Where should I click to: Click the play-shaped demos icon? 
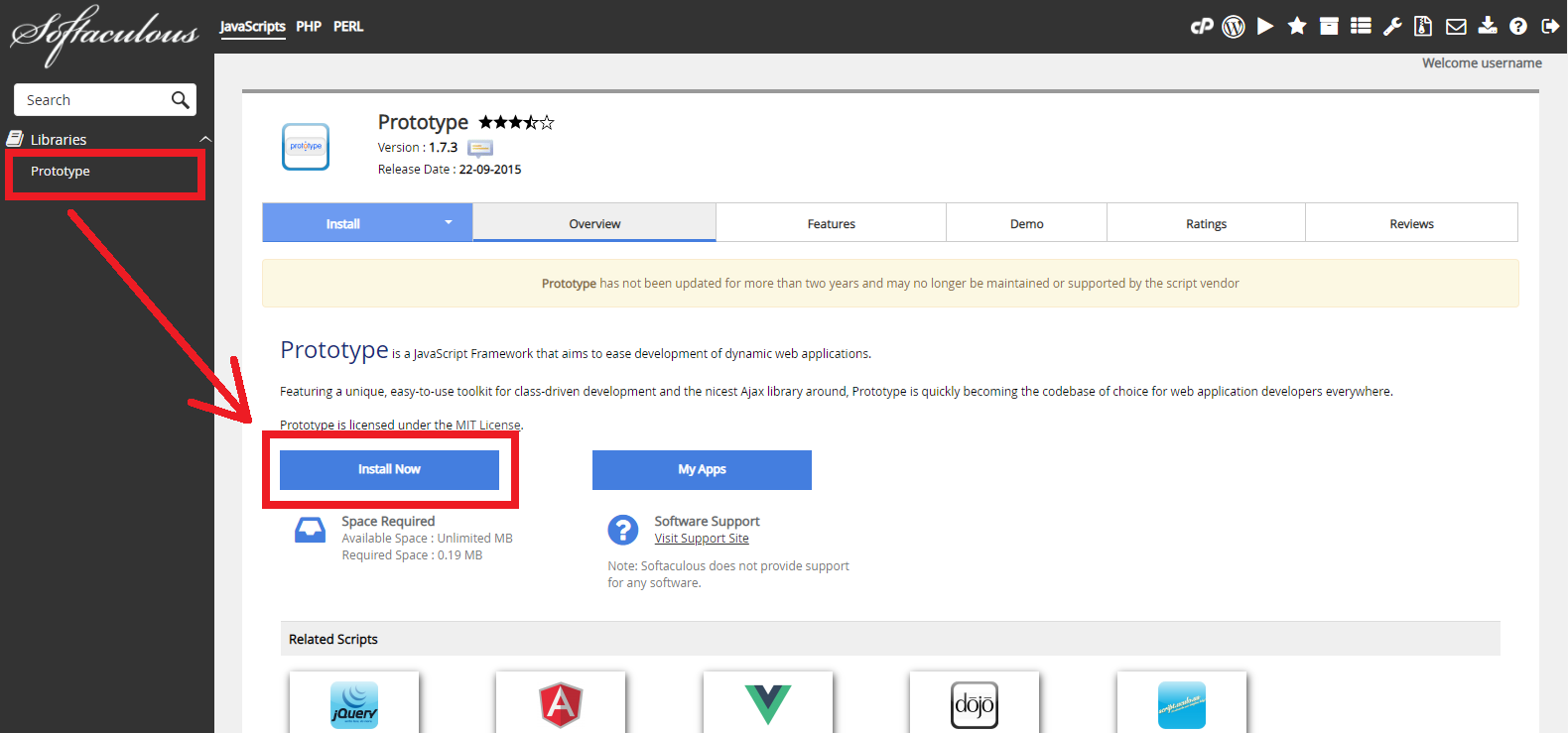click(1265, 27)
